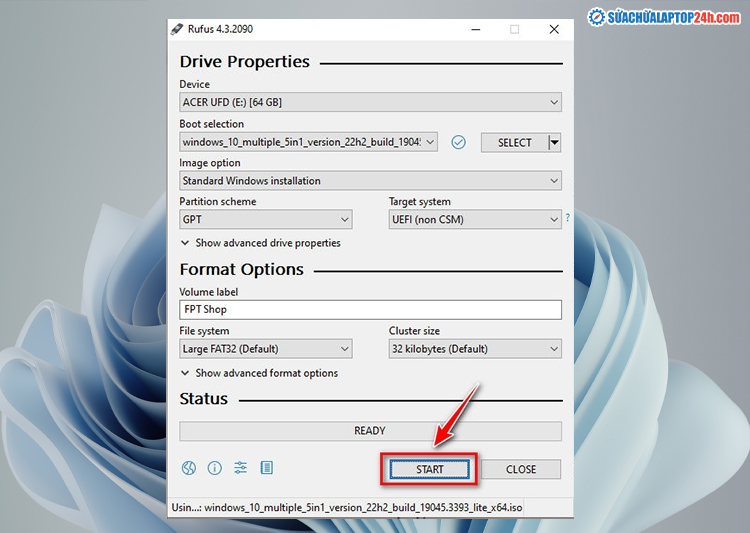
Task: Open the Cluster size dropdown
Action: 475,349
